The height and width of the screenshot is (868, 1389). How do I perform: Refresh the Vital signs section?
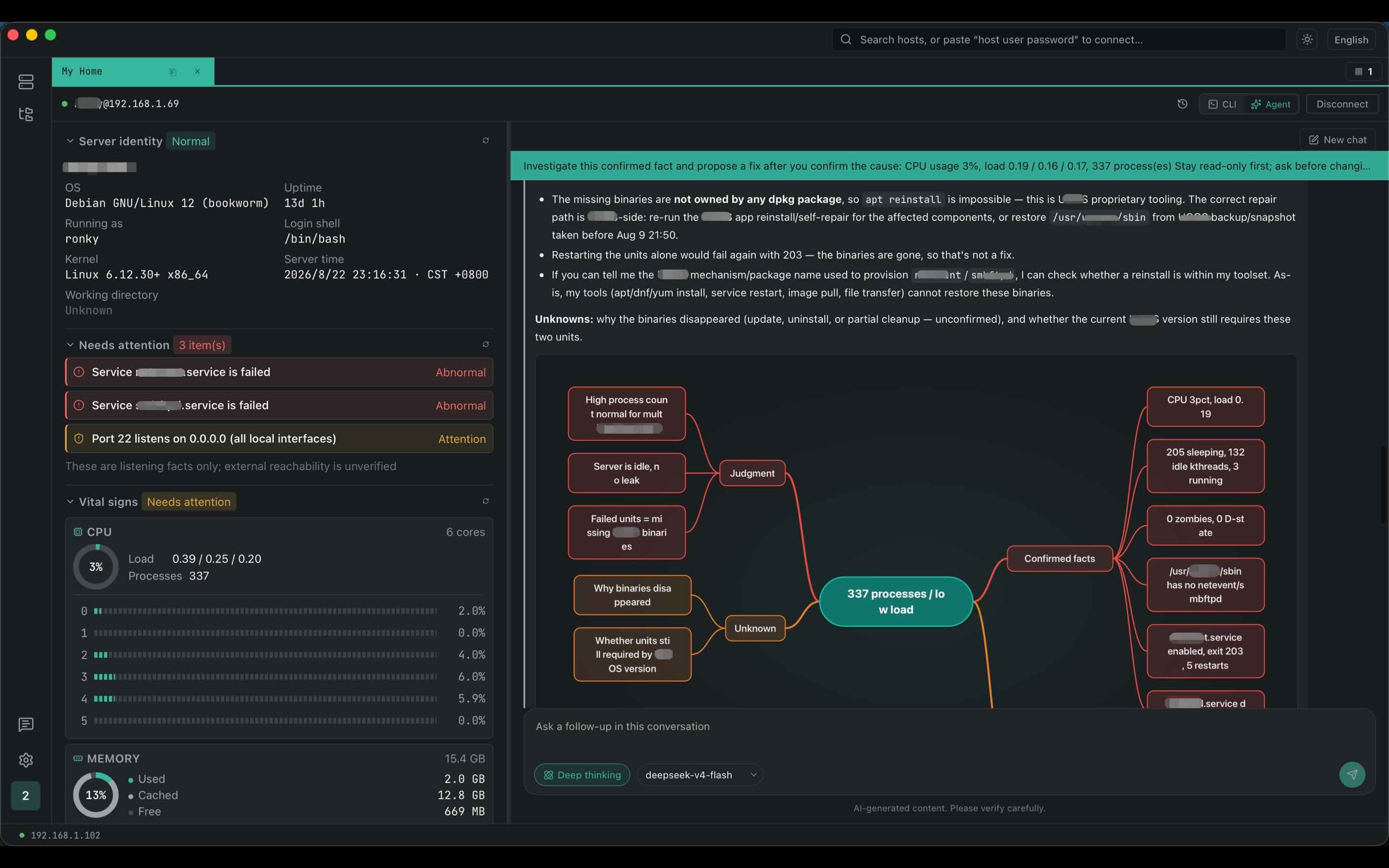coord(486,501)
